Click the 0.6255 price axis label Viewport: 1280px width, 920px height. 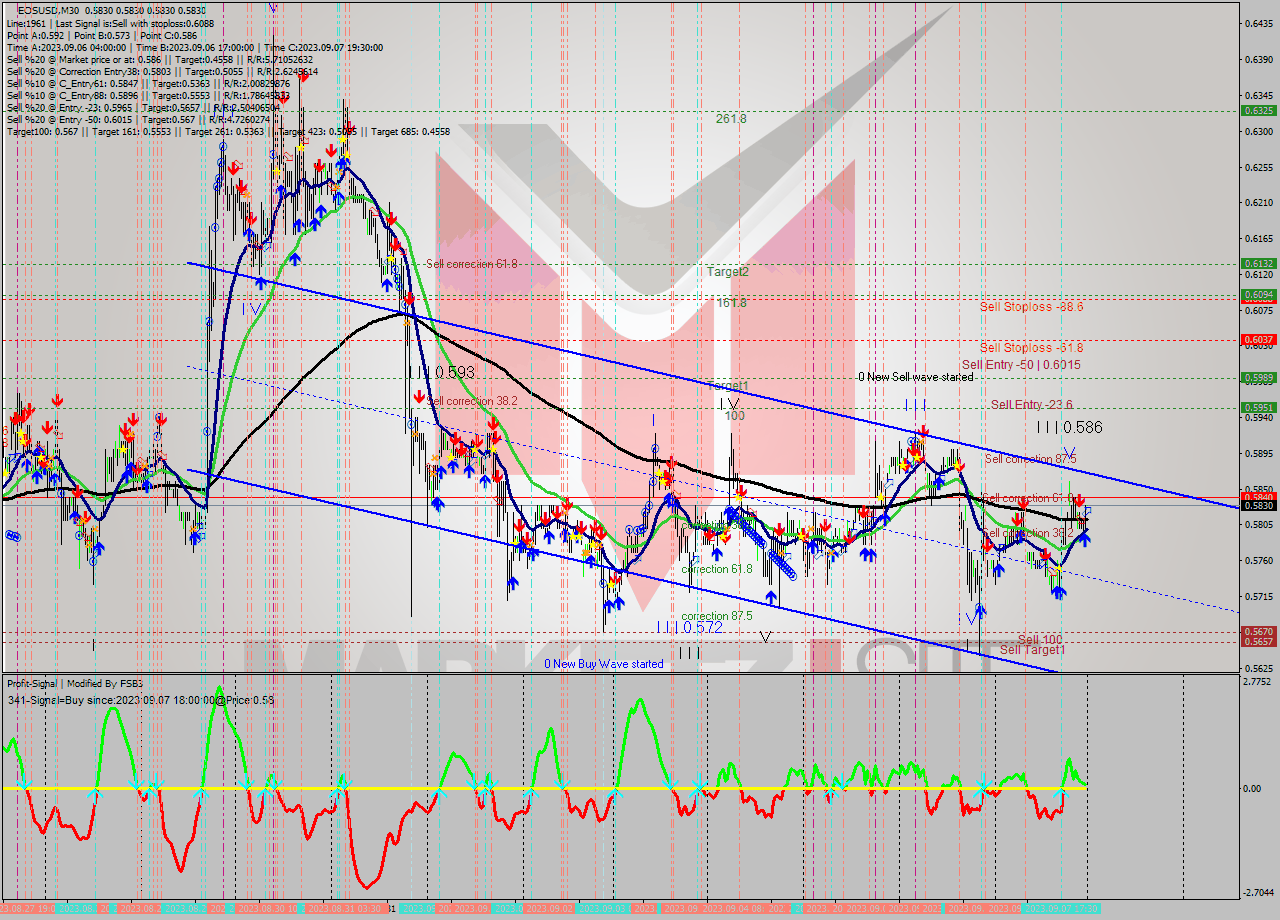tap(1259, 167)
